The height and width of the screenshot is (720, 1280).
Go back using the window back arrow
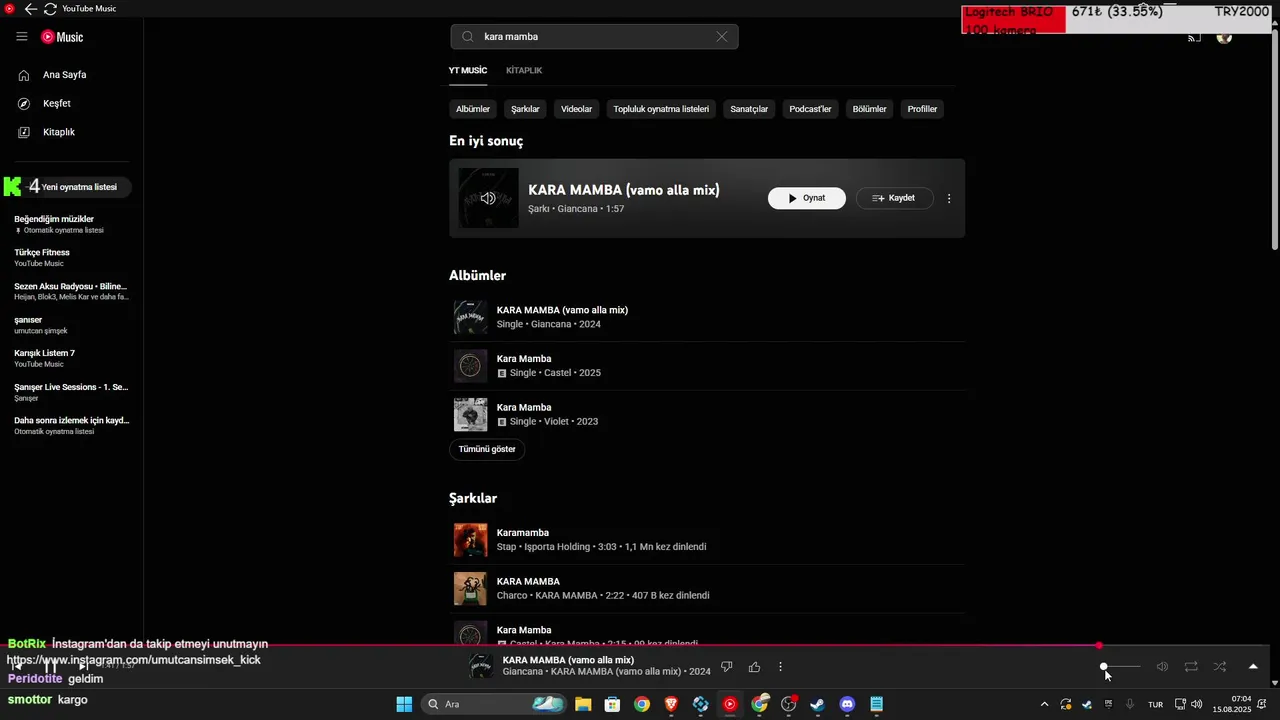point(31,9)
